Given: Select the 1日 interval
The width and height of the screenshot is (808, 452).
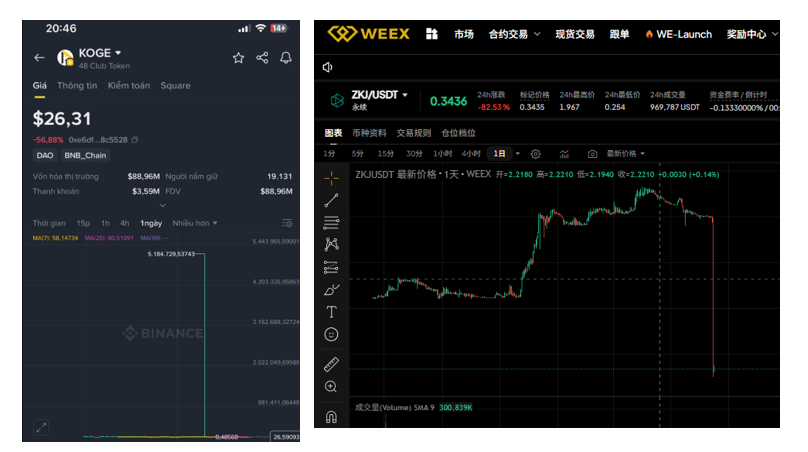Looking at the screenshot, I should 499,154.
